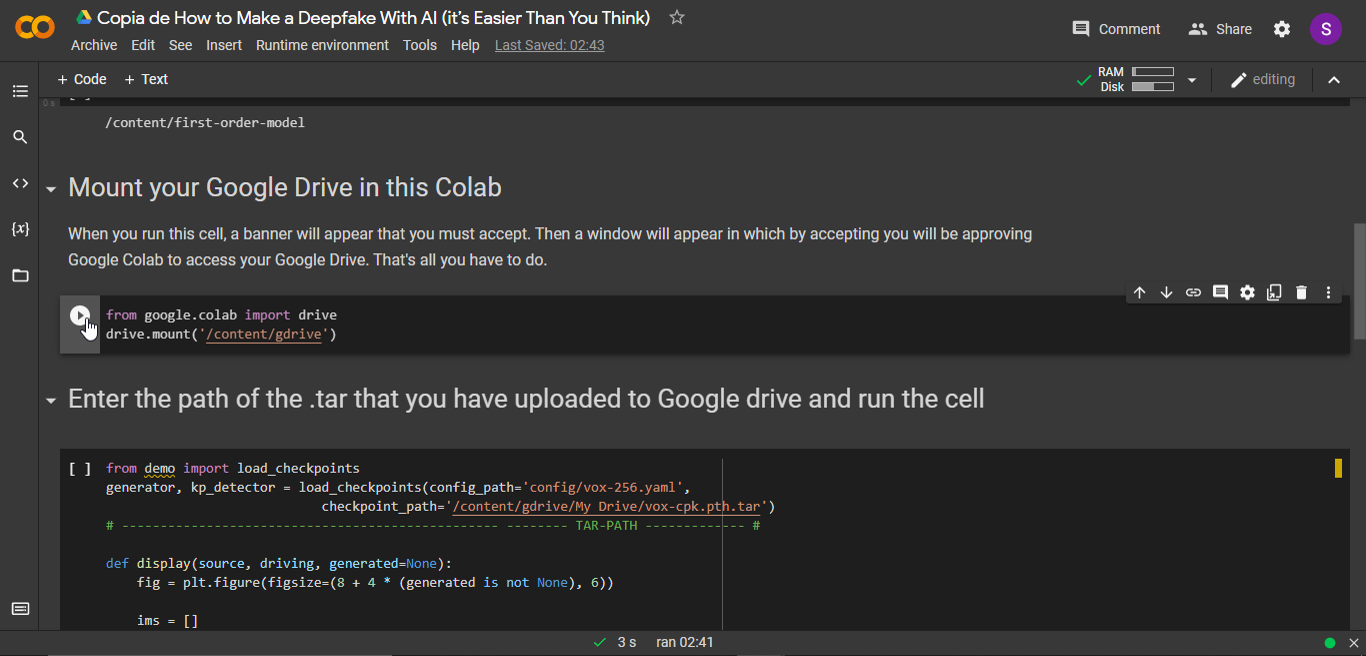Open the table of contents sidebar
This screenshot has height=656, width=1366.
(20, 91)
